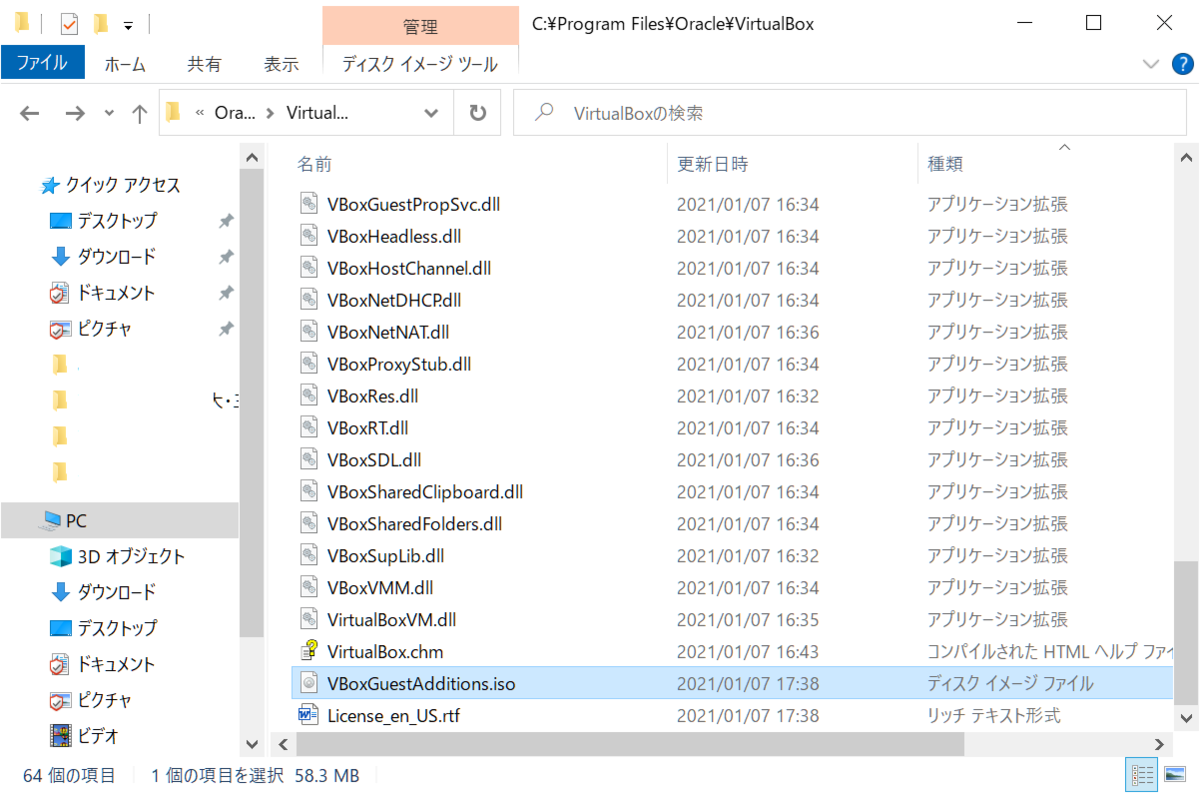Click the horizontal scrollbar right arrow
Viewport: 1200px width, 793px height.
tap(1161, 745)
